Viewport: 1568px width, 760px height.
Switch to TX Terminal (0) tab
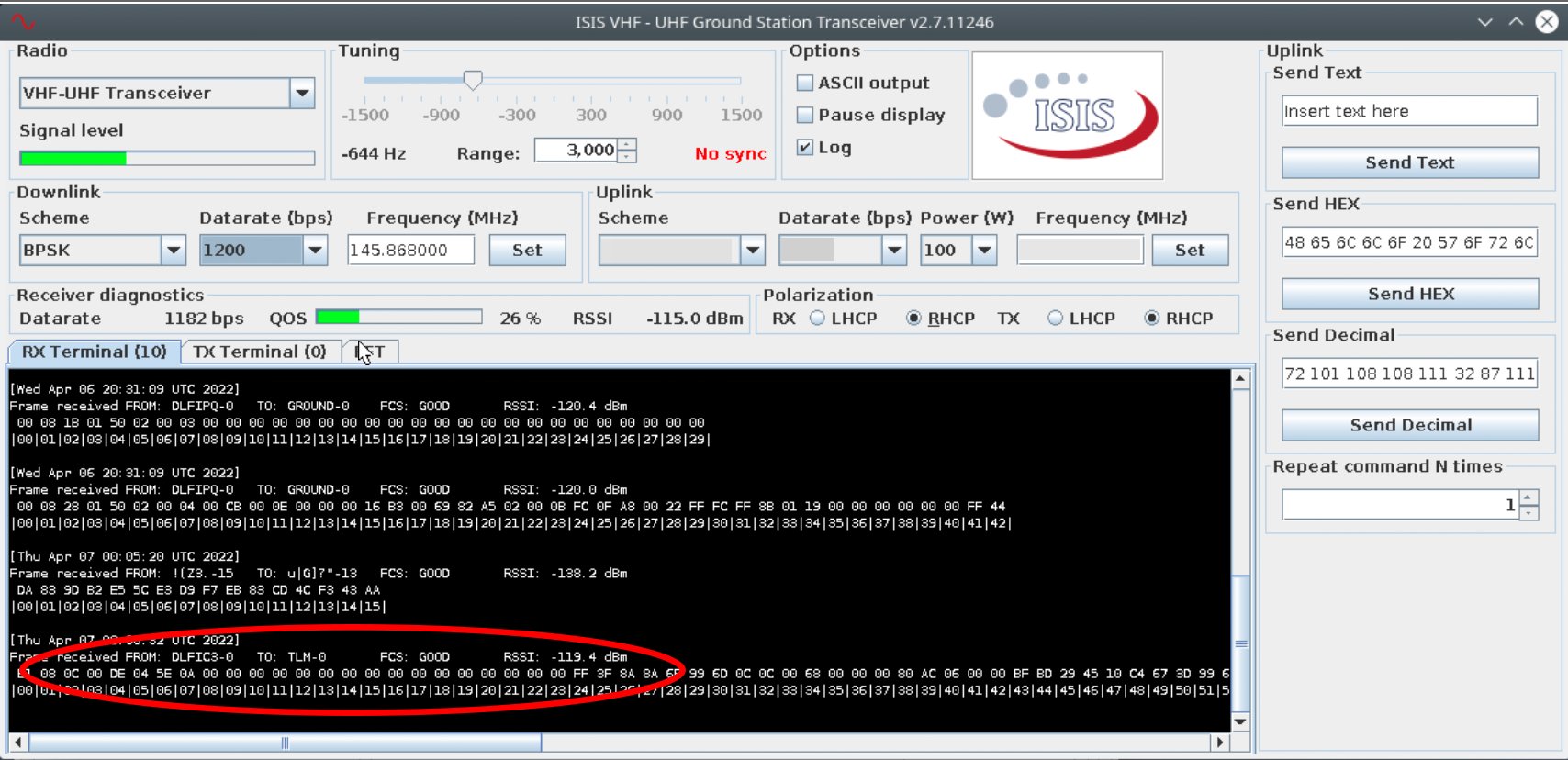pyautogui.click(x=260, y=352)
